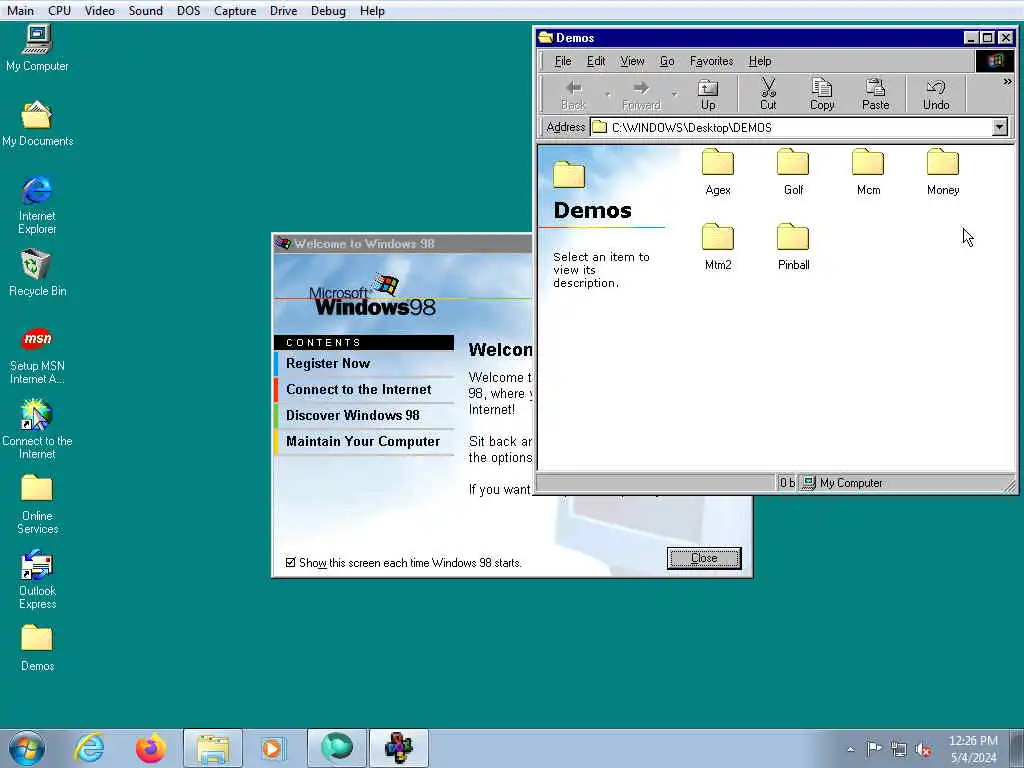Click Close button in Welcome dialog
The image size is (1024, 768).
pyautogui.click(x=704, y=558)
